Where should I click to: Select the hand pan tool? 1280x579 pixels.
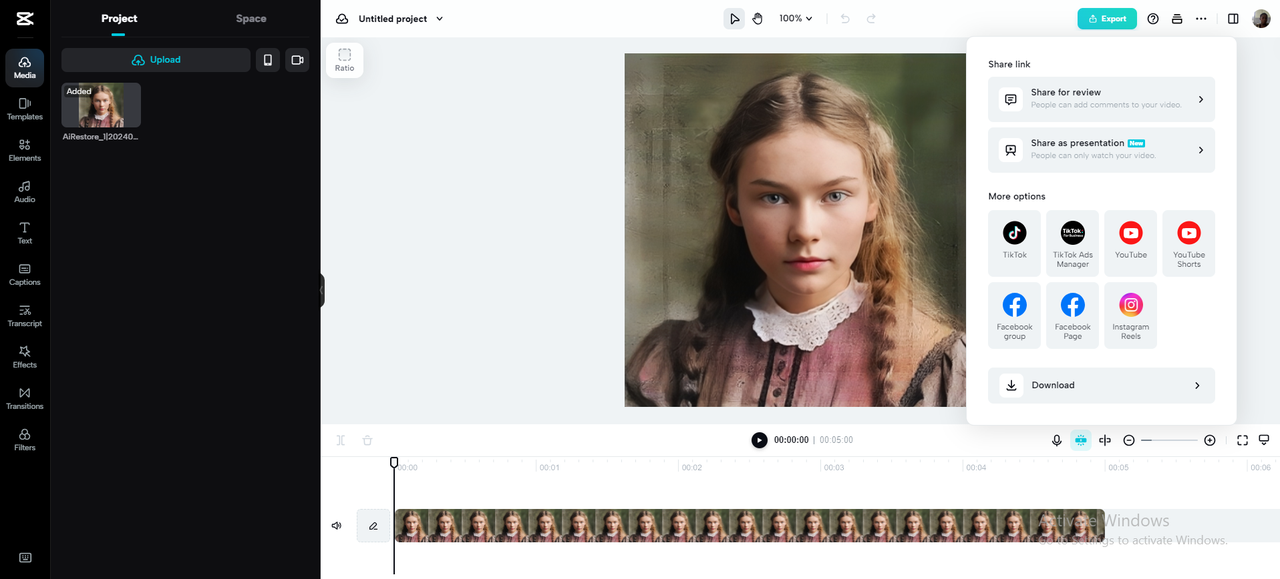click(x=758, y=19)
